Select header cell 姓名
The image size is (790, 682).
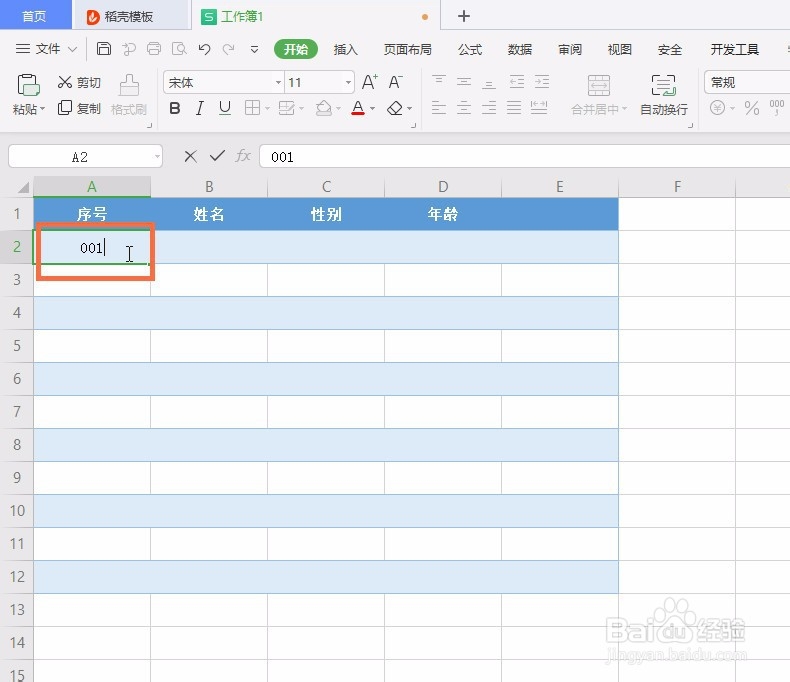click(209, 214)
